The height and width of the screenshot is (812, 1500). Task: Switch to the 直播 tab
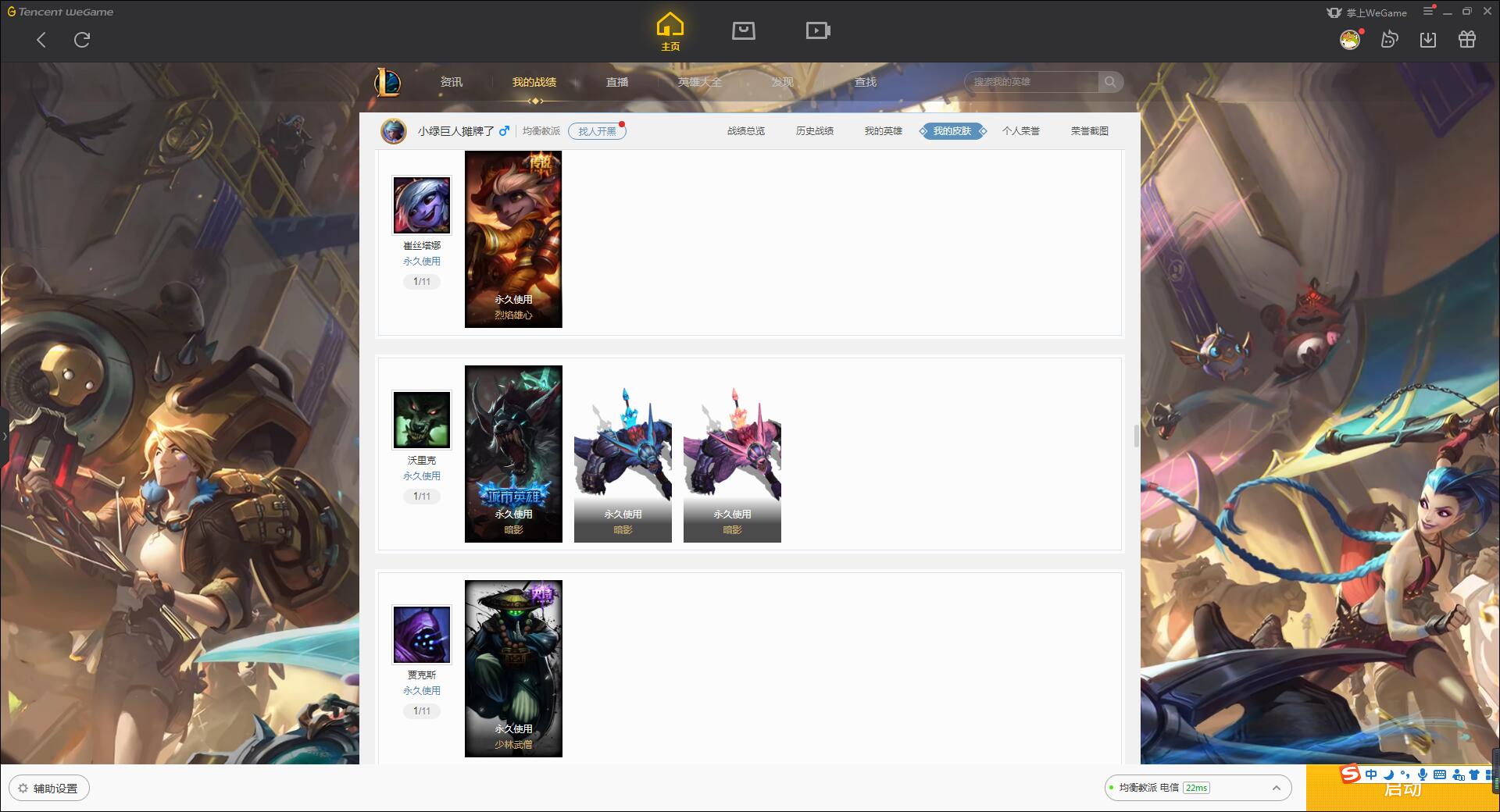617,82
